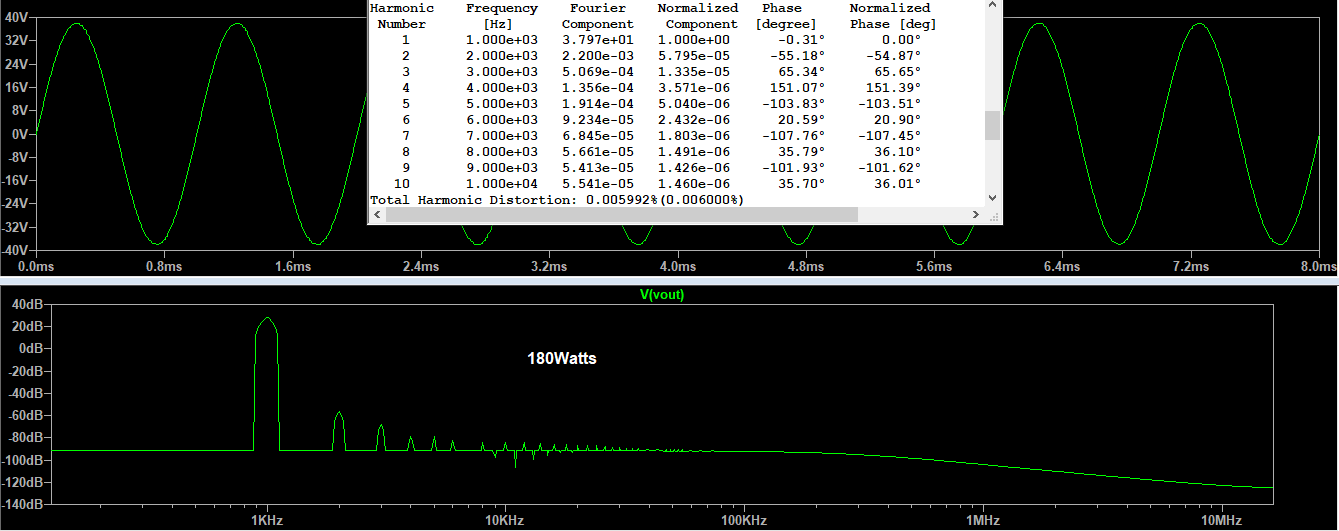Click the log window's vertical scrollbar thumb

992,125
